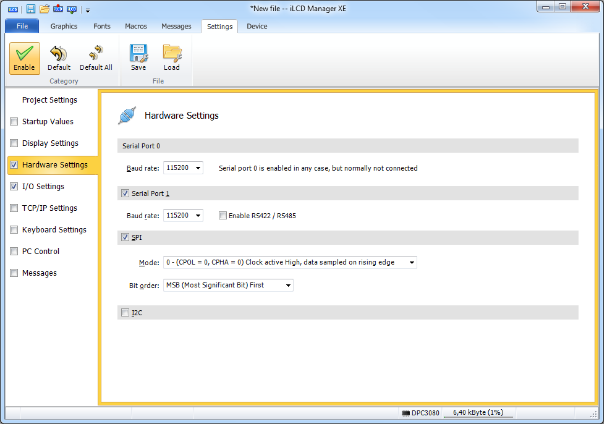Viewport: 604px width, 424px height.
Task: Open the File menu button
Action: [21, 26]
